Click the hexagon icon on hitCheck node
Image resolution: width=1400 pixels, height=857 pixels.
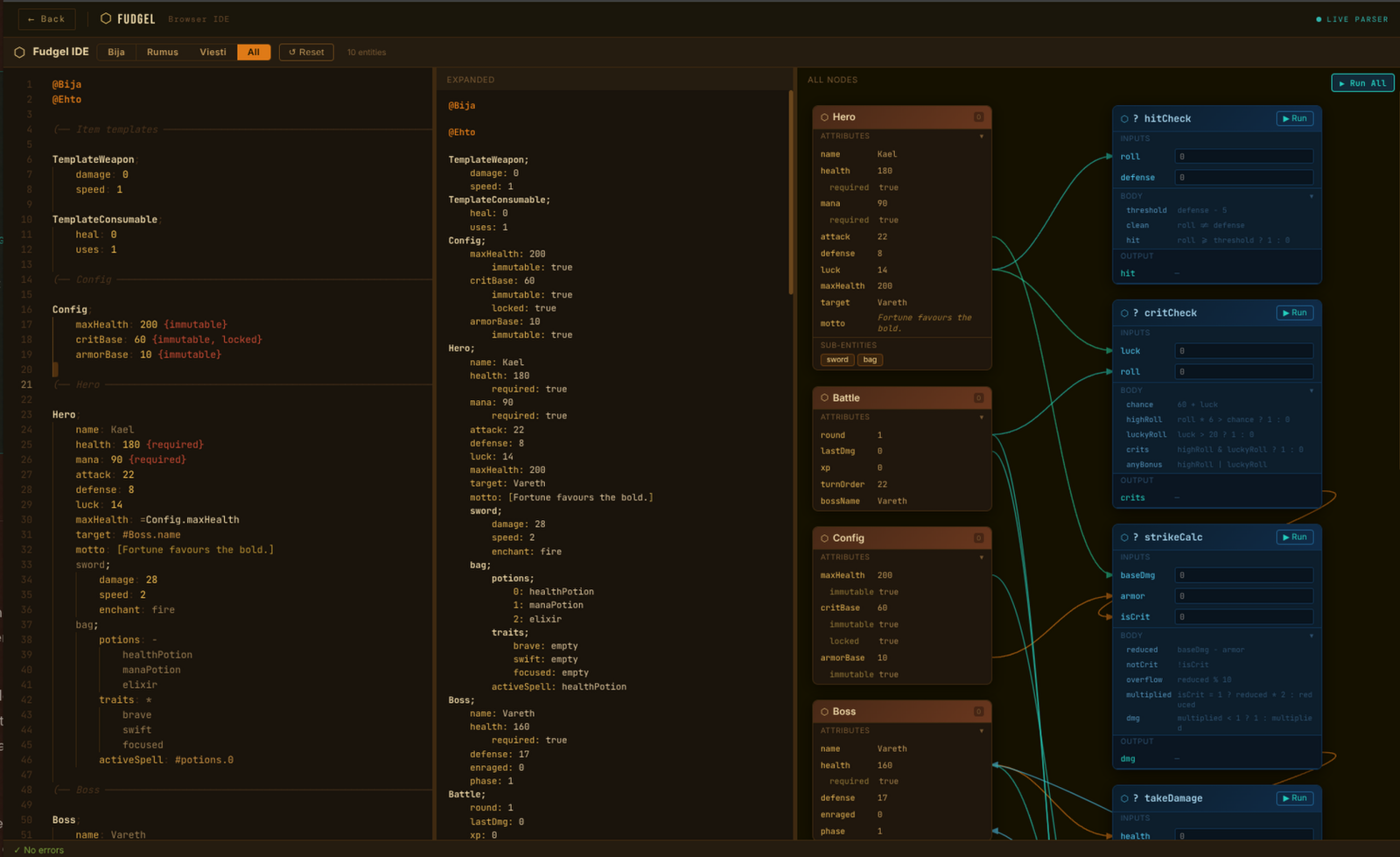click(1124, 119)
